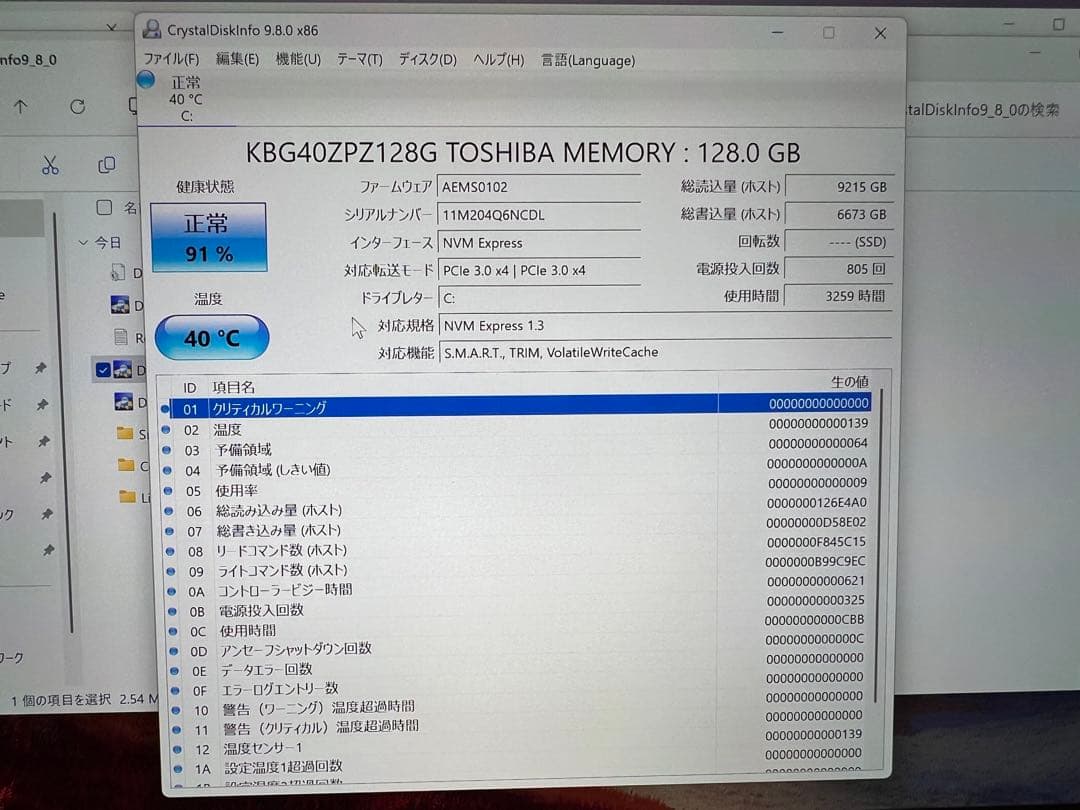Open the 機能(U) menu

coord(298,59)
